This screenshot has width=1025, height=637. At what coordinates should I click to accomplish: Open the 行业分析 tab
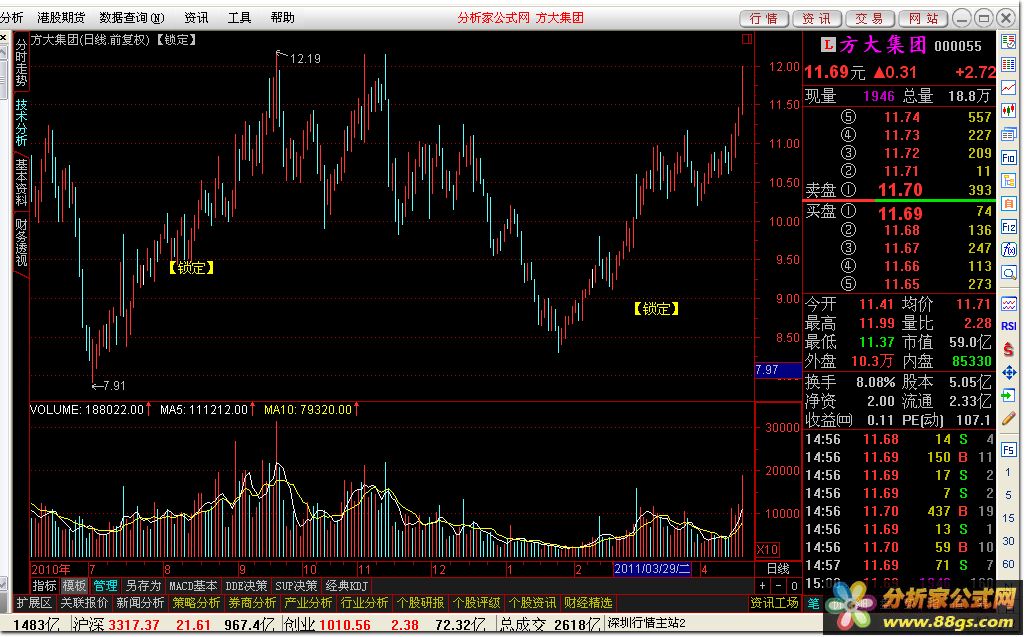(x=365, y=603)
